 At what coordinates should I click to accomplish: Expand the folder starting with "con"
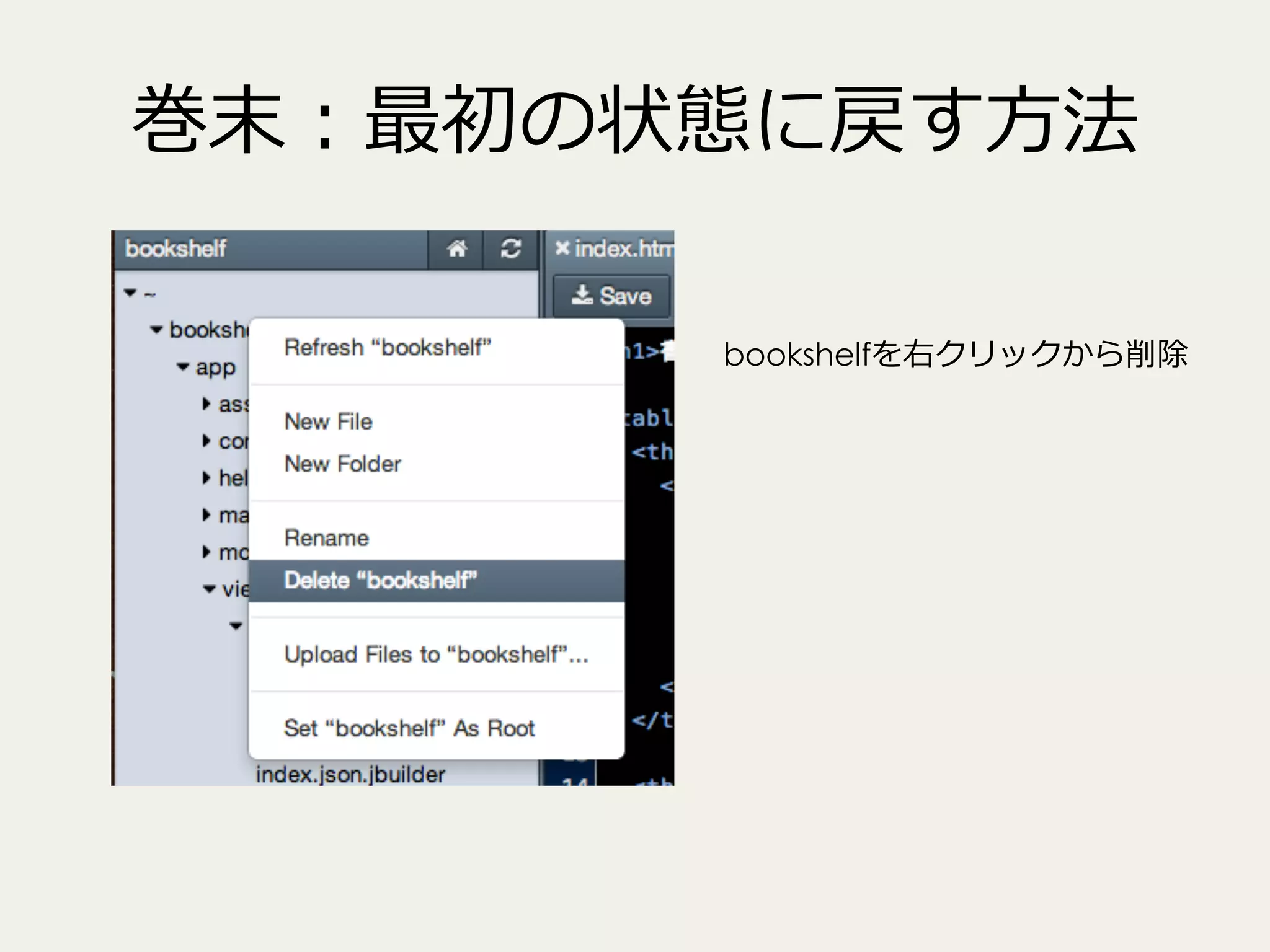(206, 441)
